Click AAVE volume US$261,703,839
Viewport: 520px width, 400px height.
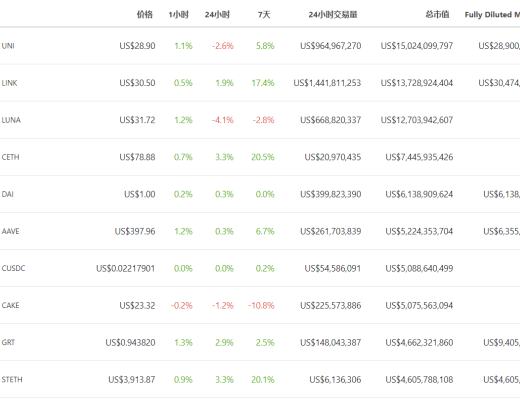tap(331, 231)
